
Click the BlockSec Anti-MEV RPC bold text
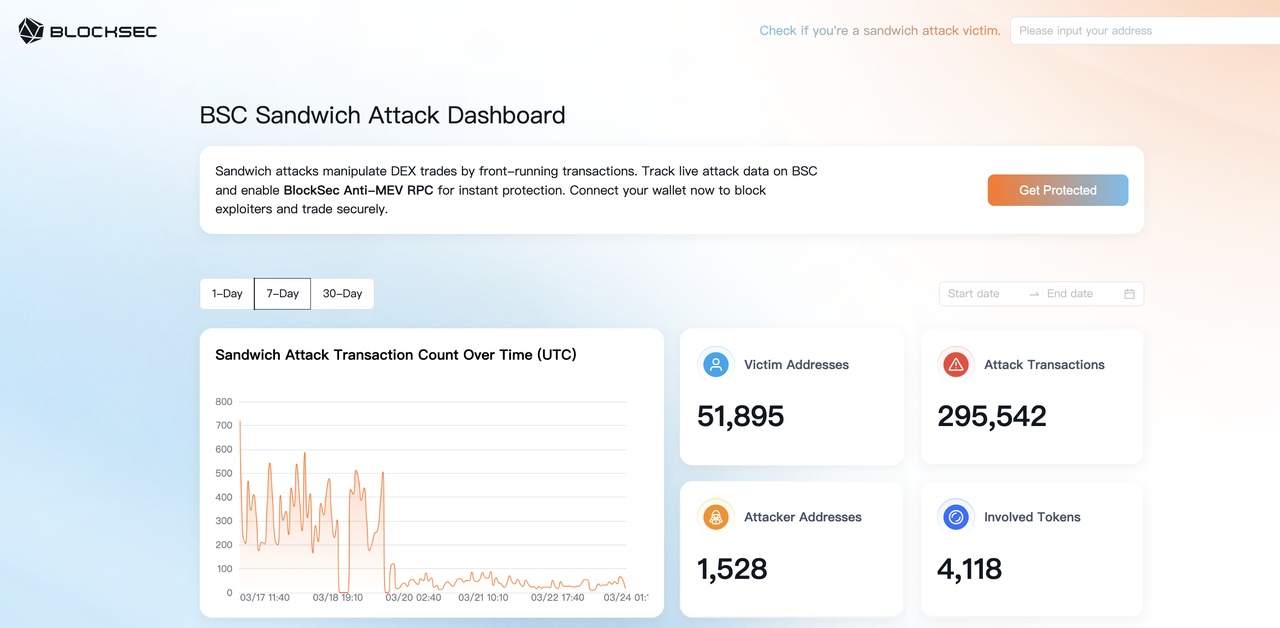358,190
